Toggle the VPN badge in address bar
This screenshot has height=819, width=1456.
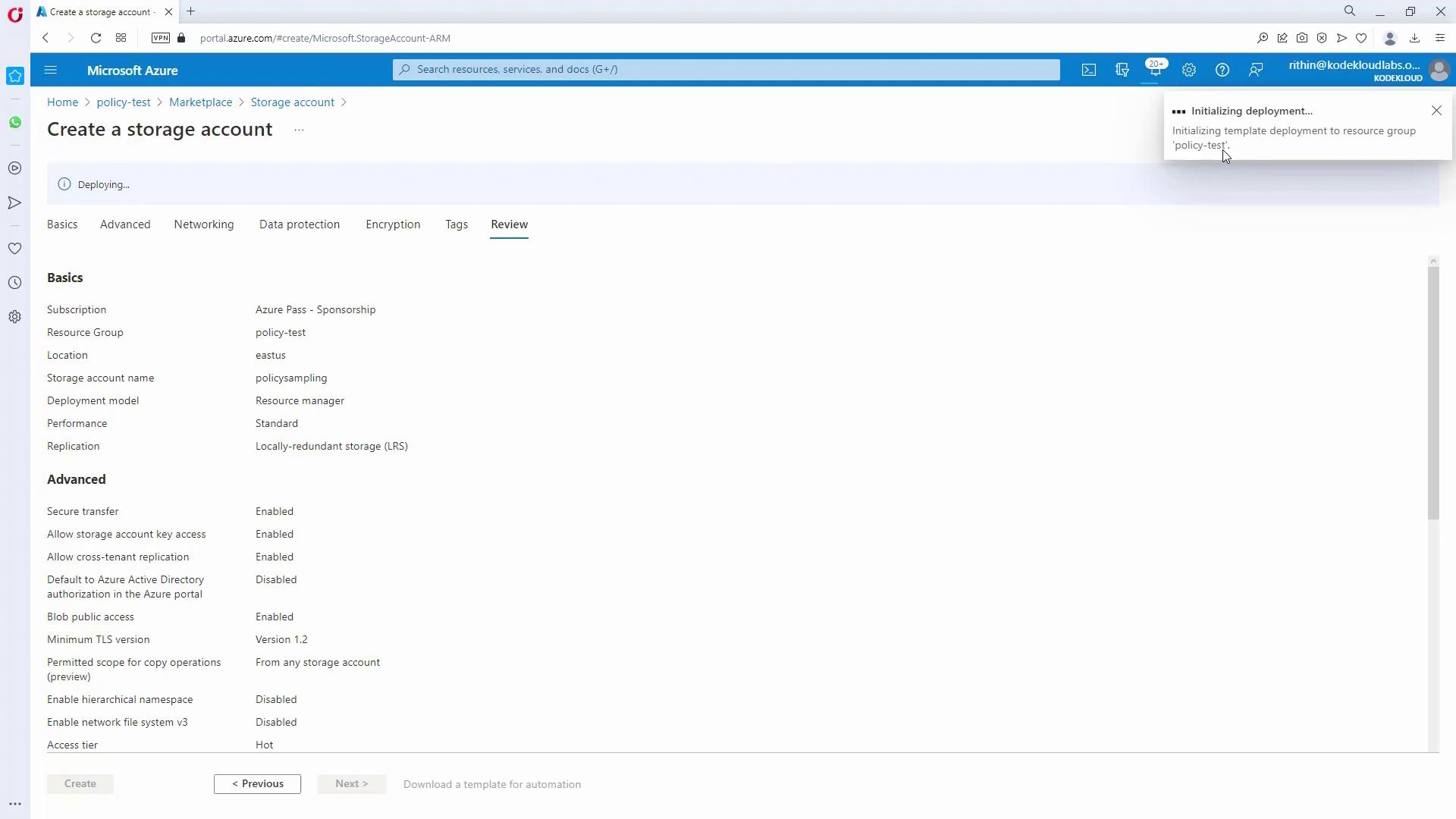pos(161,38)
